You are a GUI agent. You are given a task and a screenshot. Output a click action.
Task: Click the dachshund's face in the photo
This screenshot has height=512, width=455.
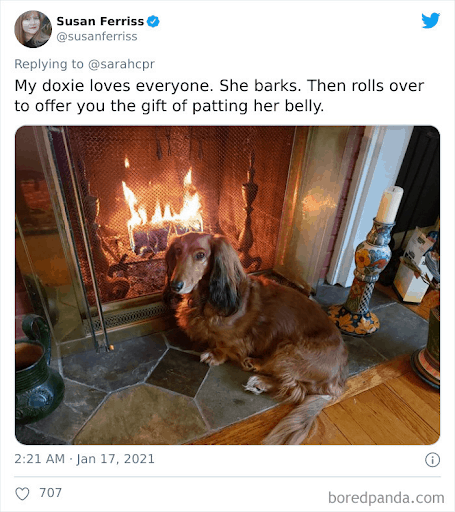190,263
